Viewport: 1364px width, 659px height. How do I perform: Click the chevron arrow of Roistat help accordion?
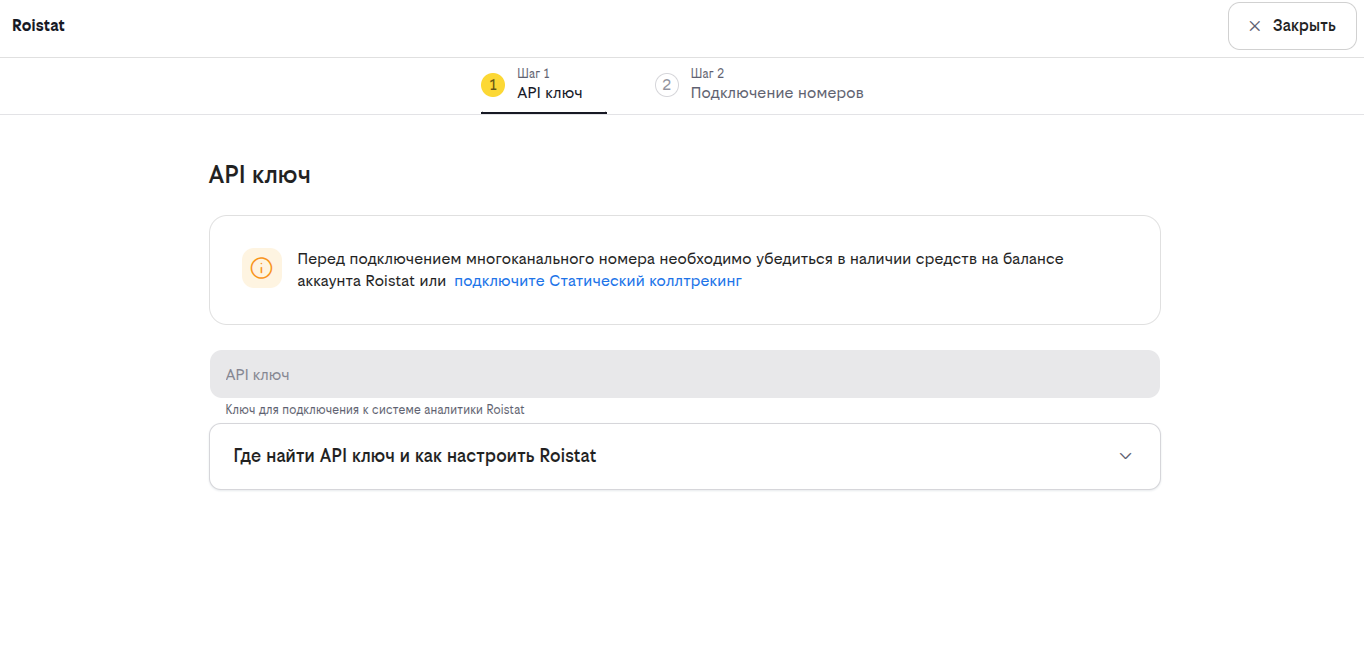point(1125,456)
